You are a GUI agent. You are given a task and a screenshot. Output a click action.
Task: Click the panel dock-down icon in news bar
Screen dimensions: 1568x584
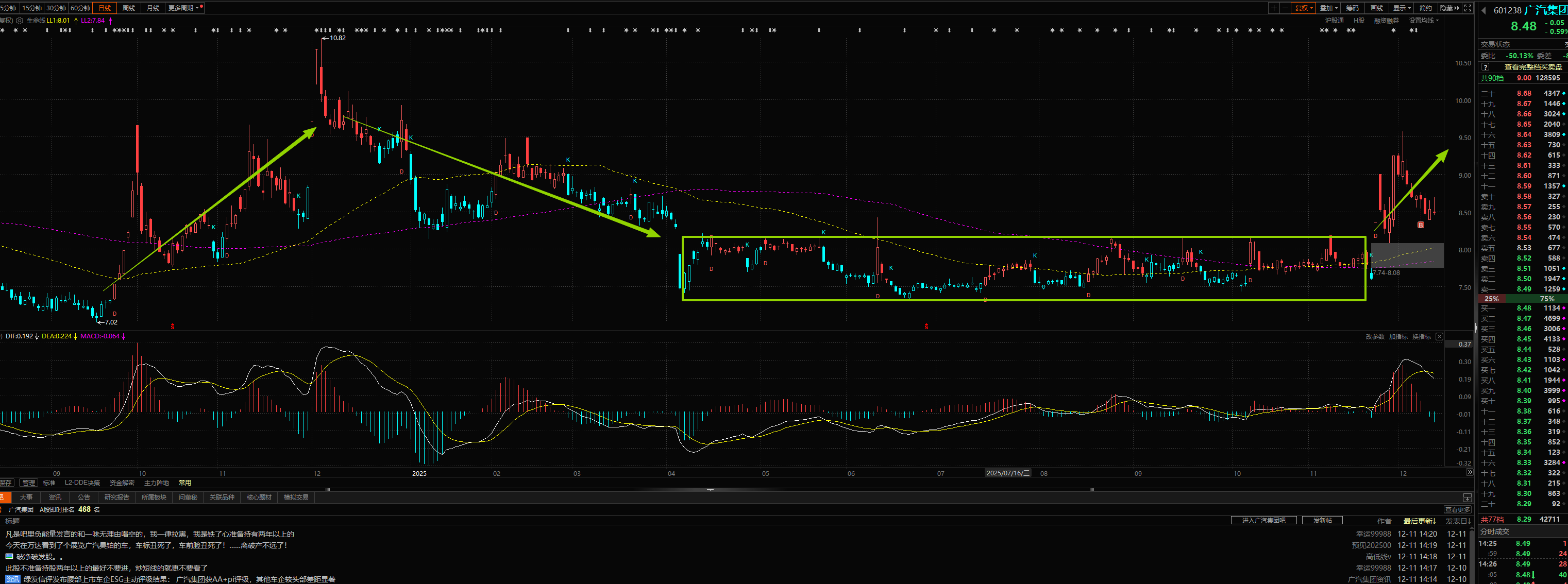(x=1467, y=497)
